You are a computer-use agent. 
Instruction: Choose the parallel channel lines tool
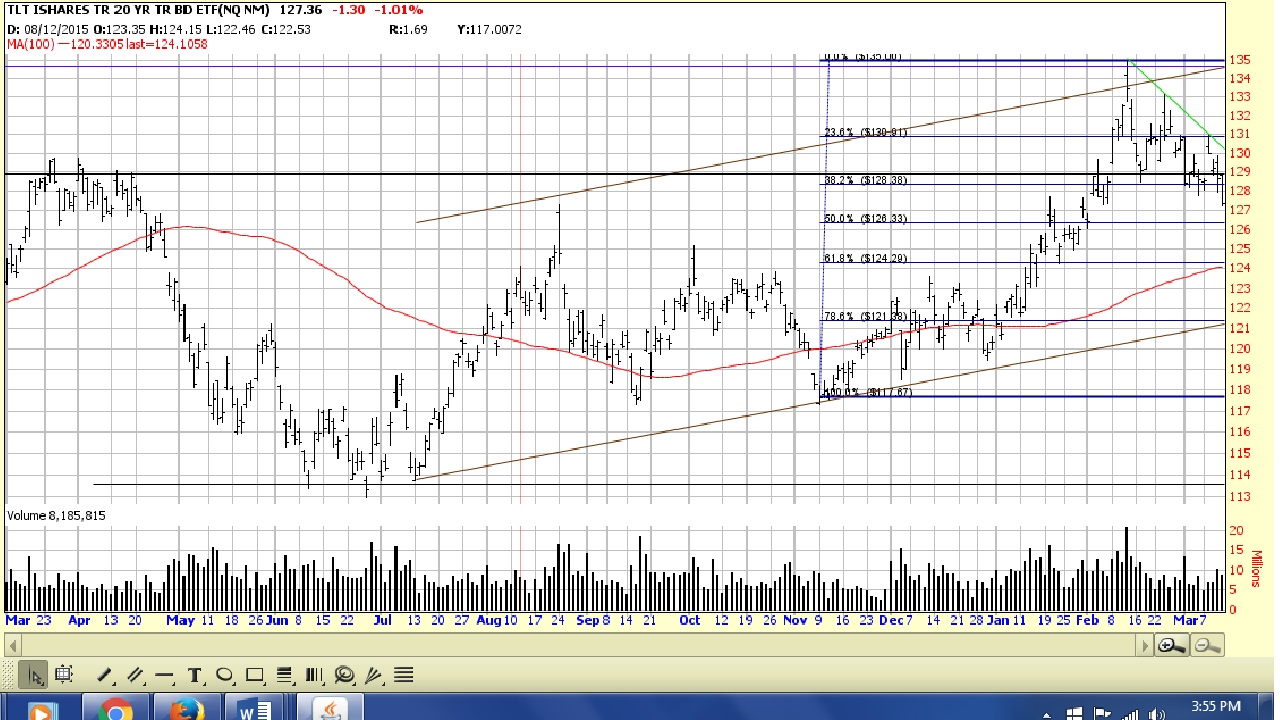coord(135,675)
